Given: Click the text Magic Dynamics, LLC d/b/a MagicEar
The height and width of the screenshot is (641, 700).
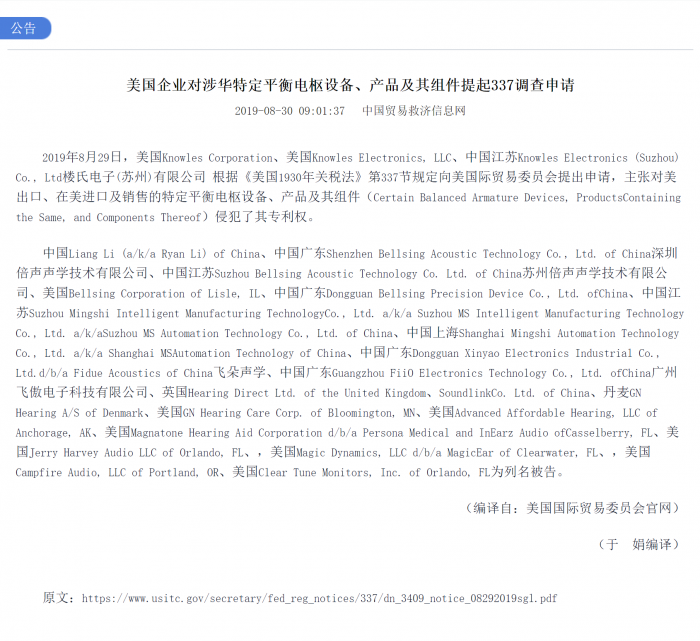Looking at the screenshot, I should coord(395,453).
